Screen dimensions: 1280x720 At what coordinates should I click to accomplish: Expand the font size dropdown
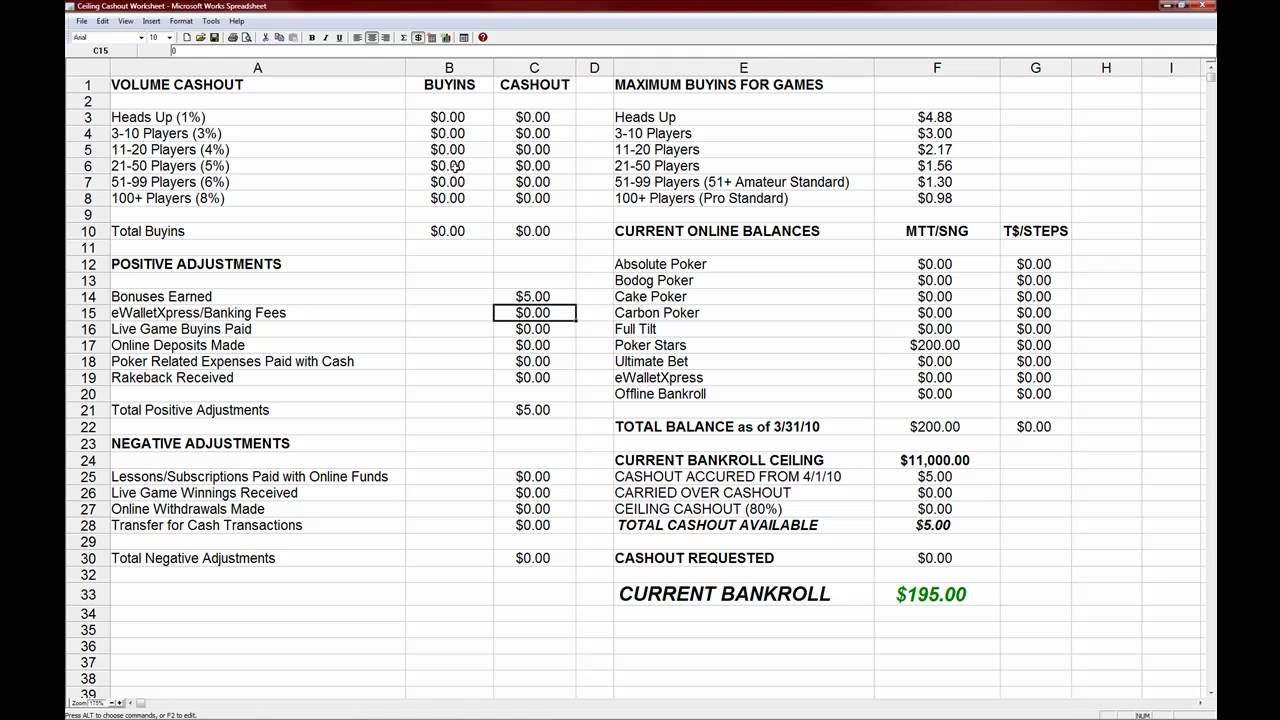pos(170,38)
